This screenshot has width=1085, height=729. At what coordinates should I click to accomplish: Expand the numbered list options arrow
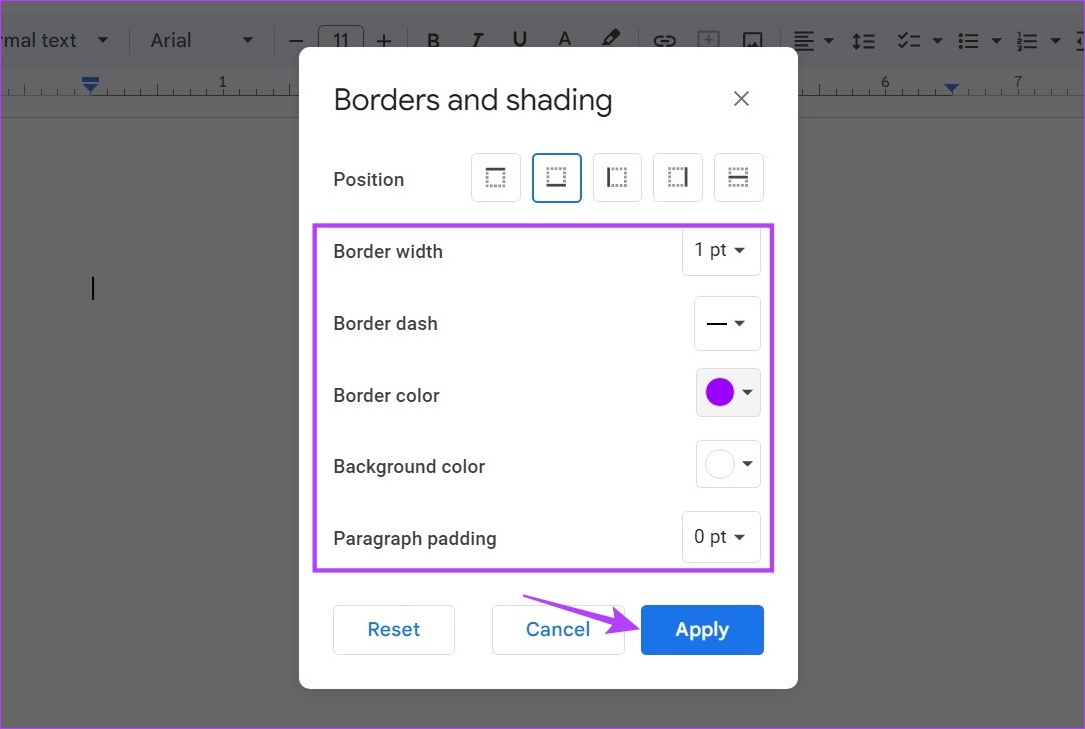[x=1055, y=41]
